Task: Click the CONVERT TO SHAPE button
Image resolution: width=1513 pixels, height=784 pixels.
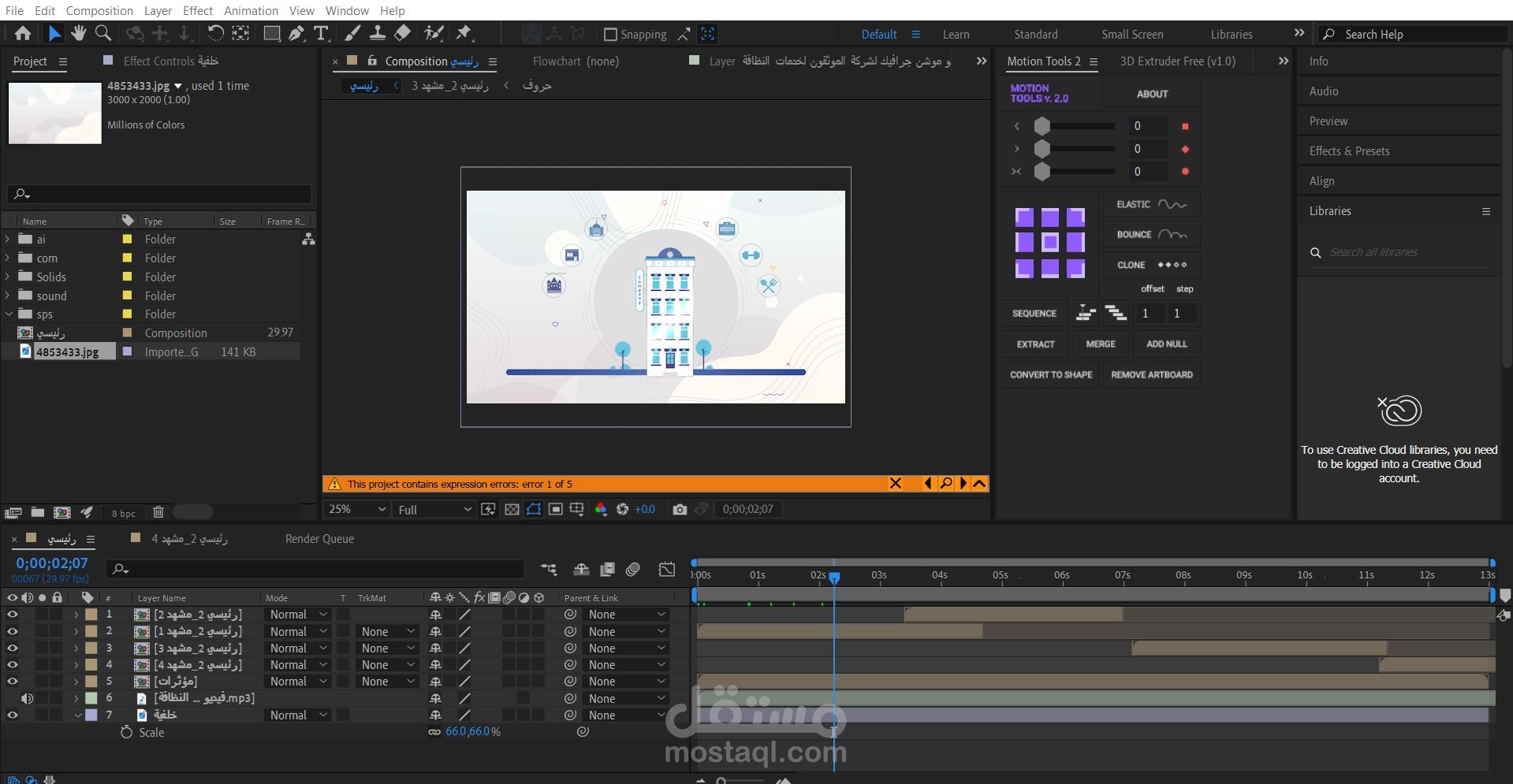Action: [1051, 375]
